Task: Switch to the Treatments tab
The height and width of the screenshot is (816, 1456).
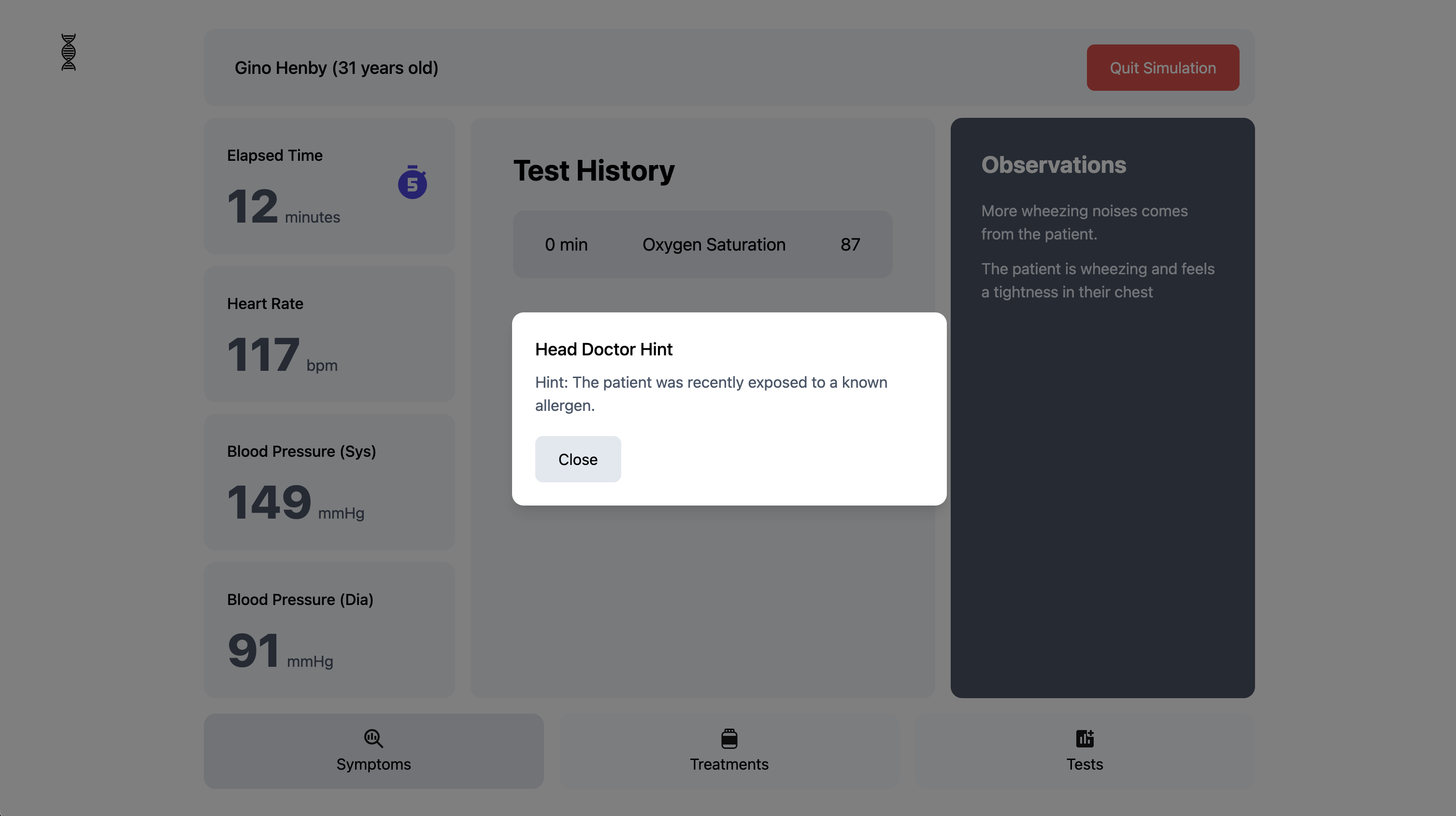Action: [x=728, y=763]
